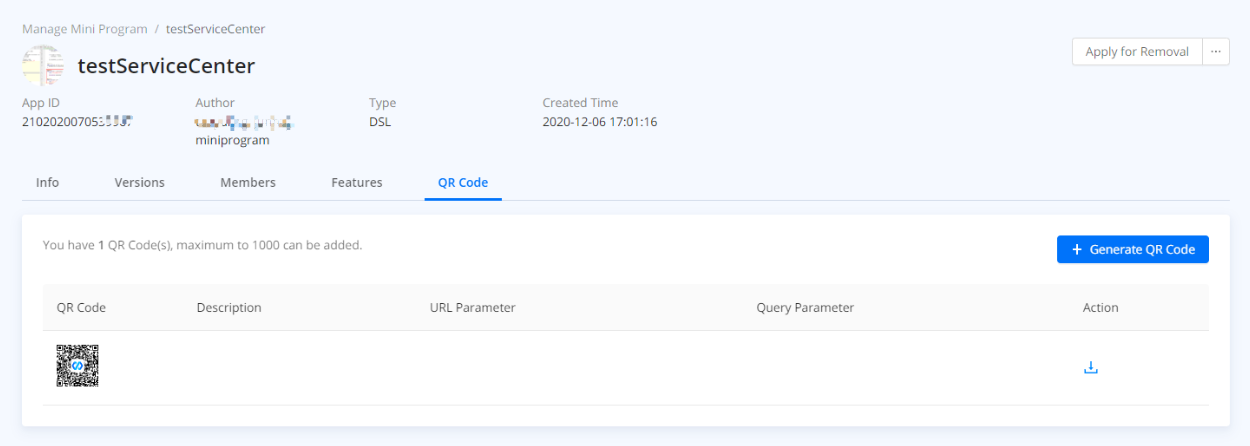Click the testServiceCenter breadcrumb item

(215, 29)
